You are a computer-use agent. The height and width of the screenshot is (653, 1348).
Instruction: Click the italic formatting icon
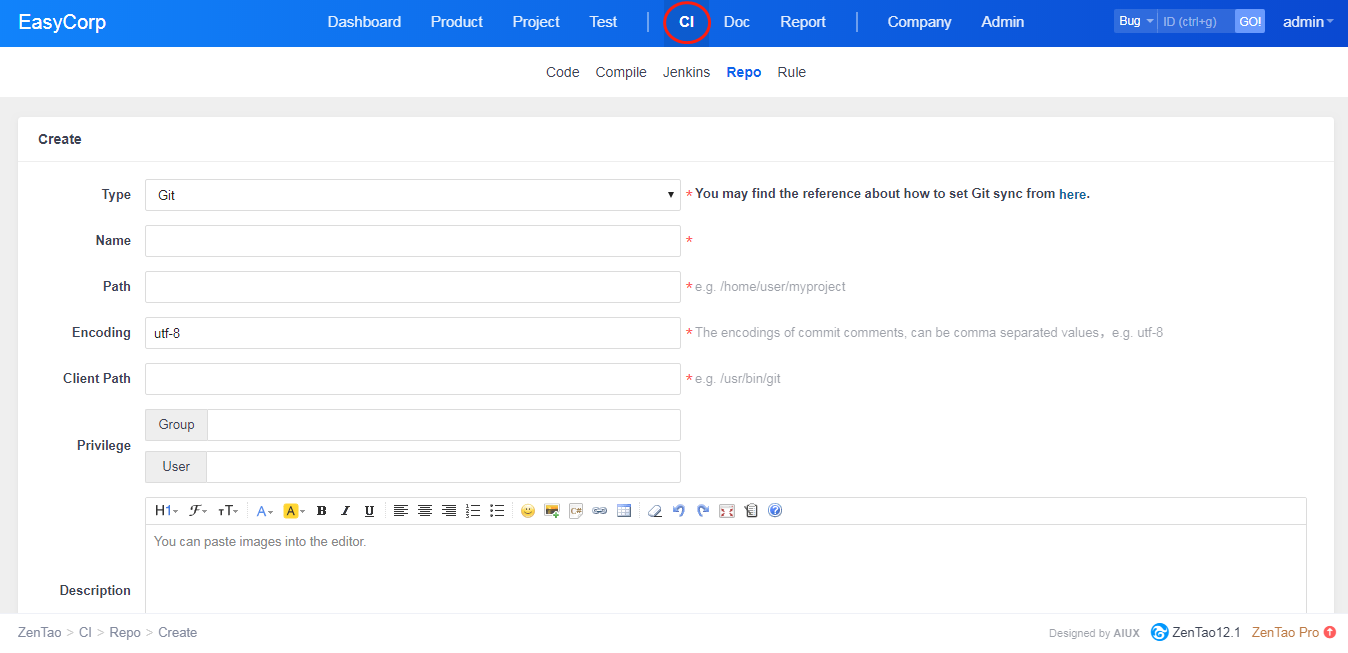point(345,511)
